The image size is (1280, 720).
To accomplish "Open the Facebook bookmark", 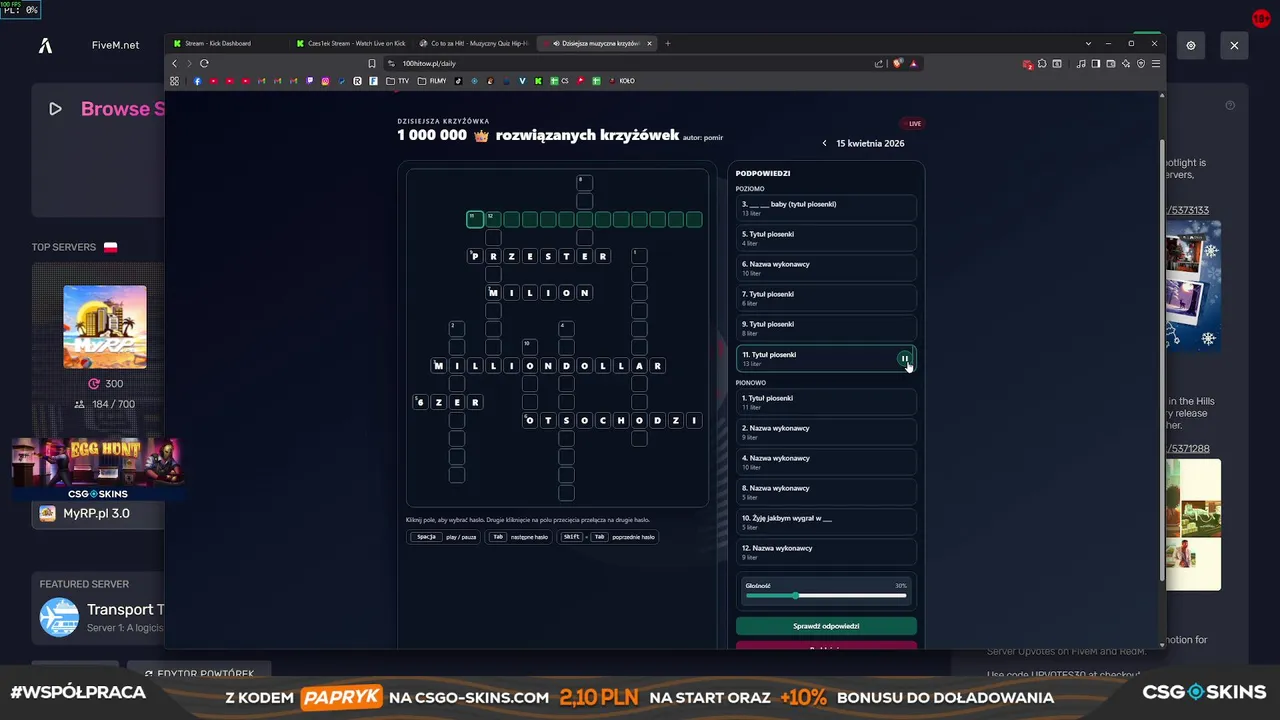I will [x=197, y=81].
